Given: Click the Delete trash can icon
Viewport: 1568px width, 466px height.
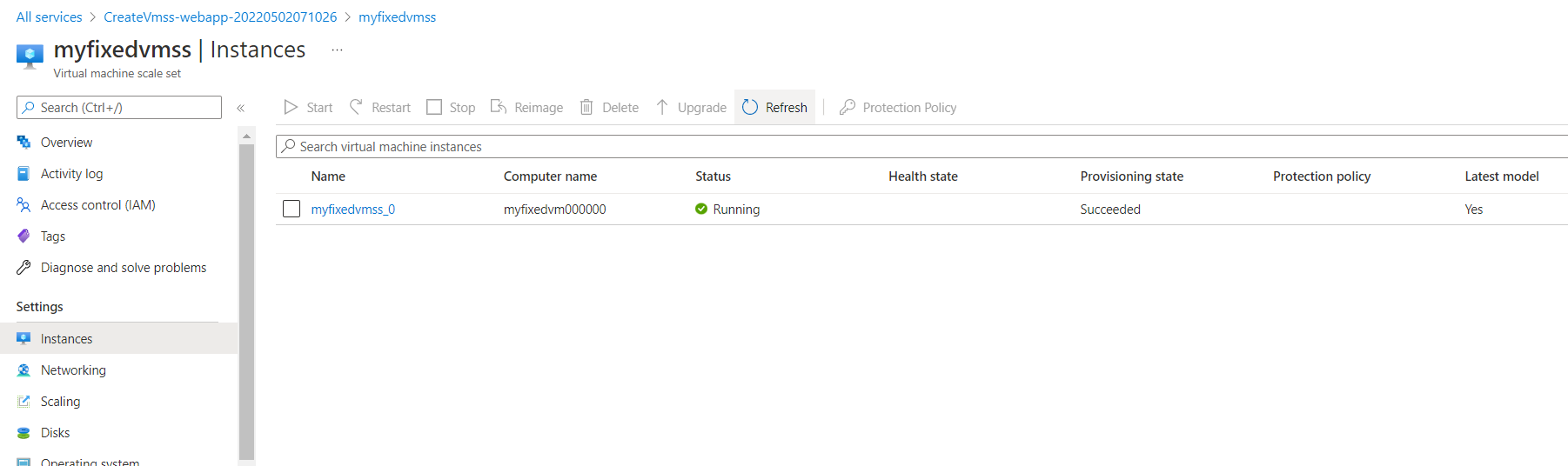Looking at the screenshot, I should coord(586,107).
